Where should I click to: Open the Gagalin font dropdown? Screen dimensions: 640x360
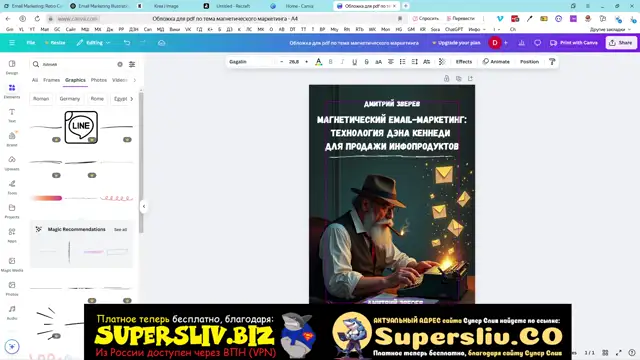tap(256, 62)
